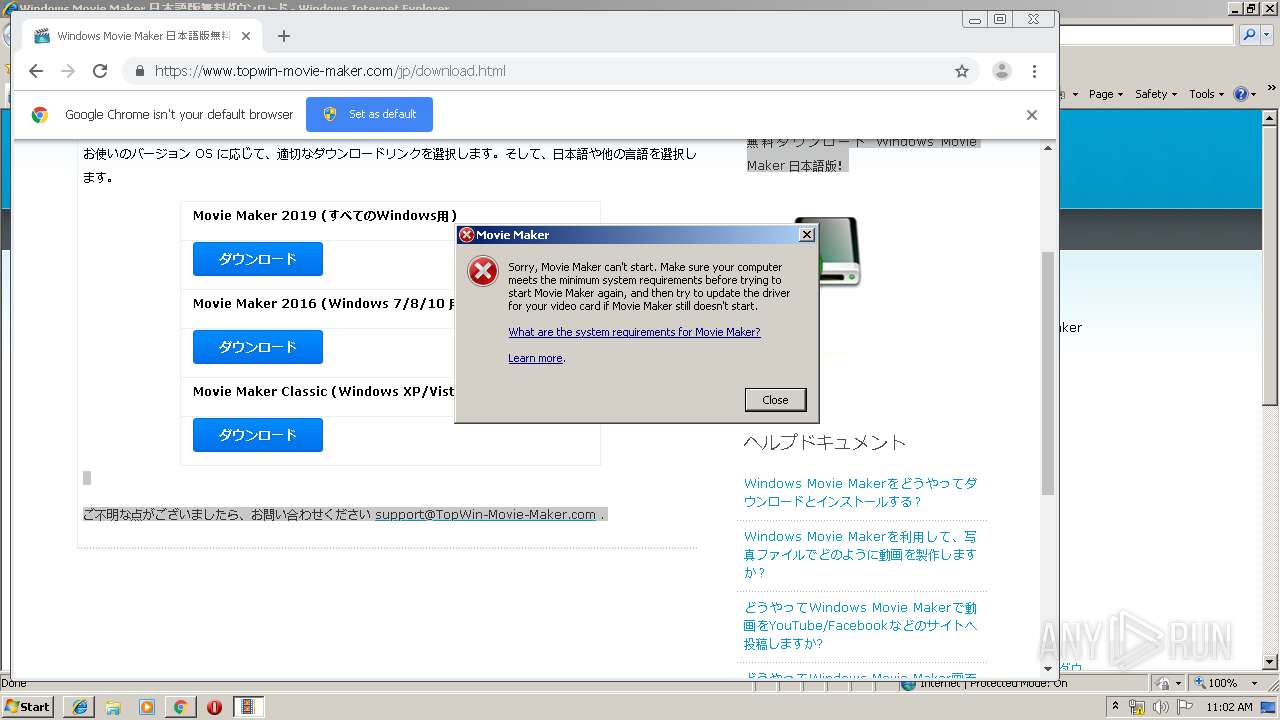
Task: Open the how to download and install help link
Action: [x=860, y=492]
